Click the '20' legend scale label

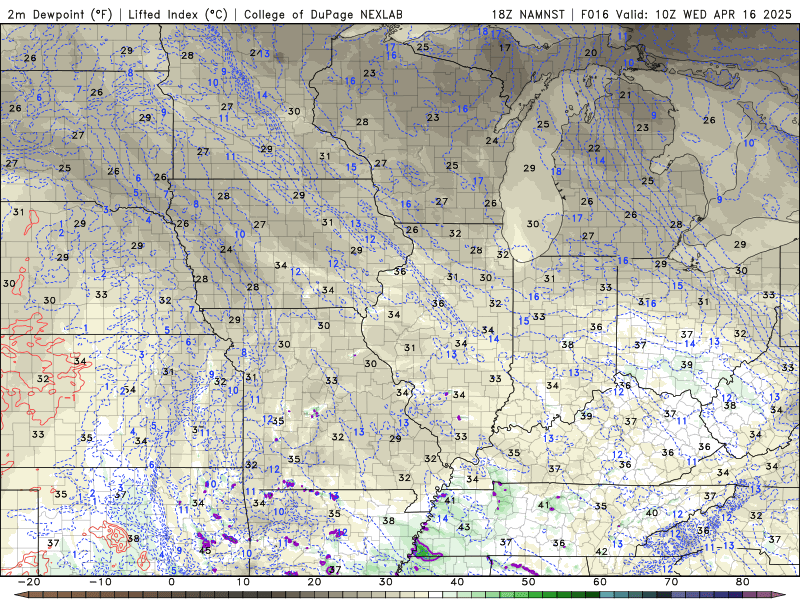(x=314, y=582)
